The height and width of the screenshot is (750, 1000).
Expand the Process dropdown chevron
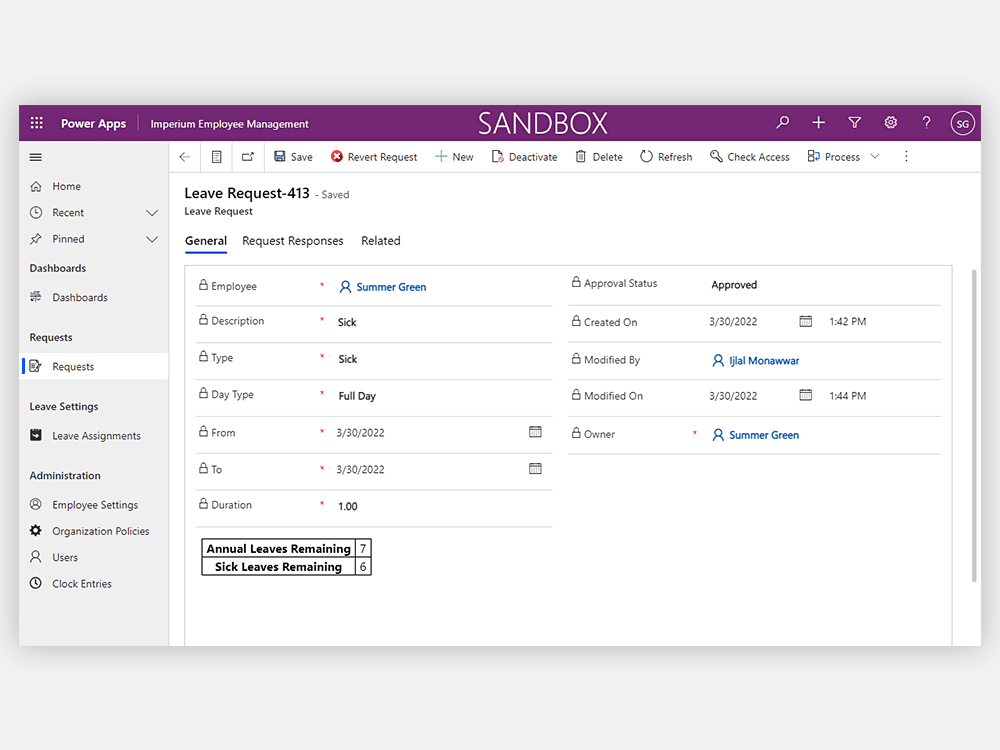(x=875, y=156)
